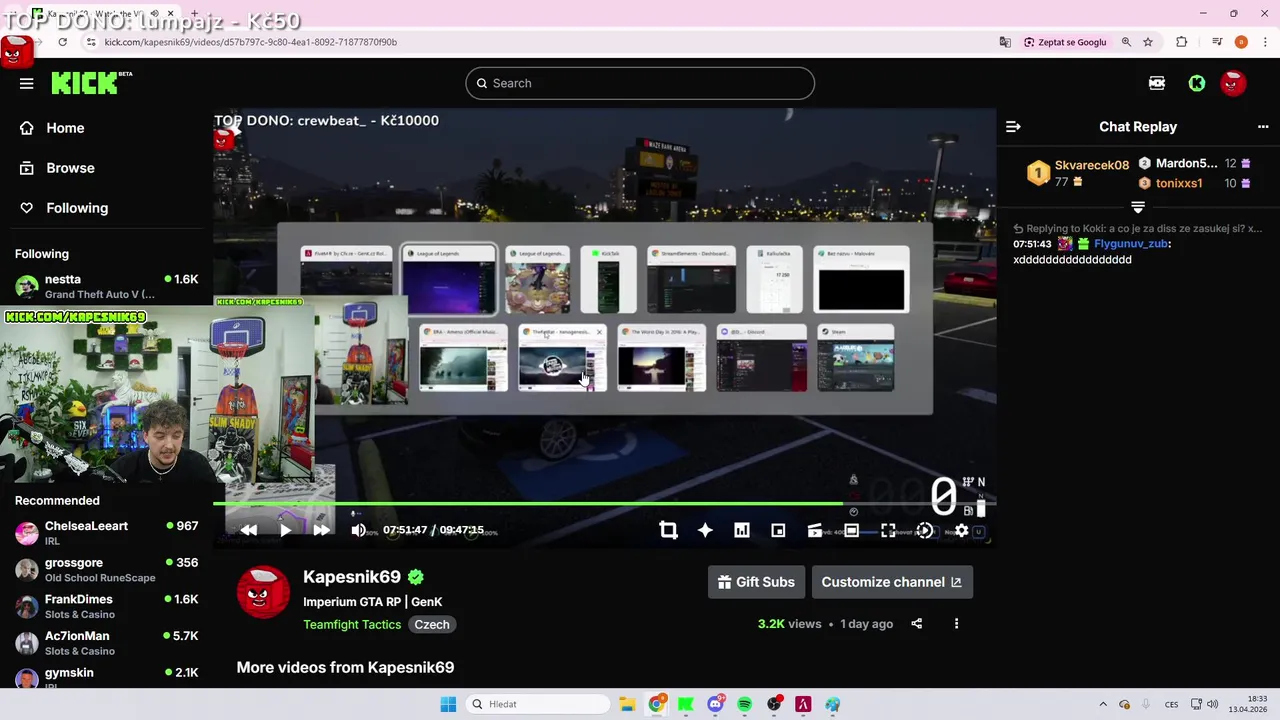Open the Kick hamburger menu
Viewport: 1280px width, 720px height.
(x=26, y=83)
